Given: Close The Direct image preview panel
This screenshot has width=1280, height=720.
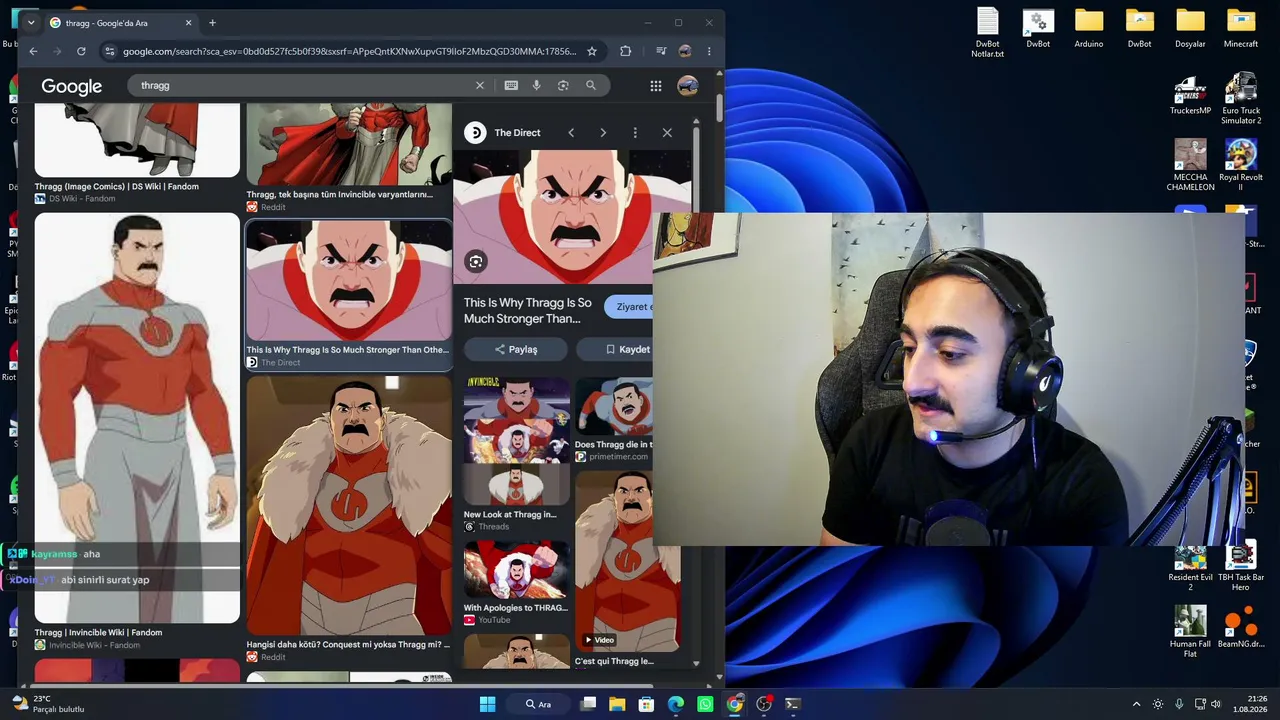Looking at the screenshot, I should tap(667, 133).
